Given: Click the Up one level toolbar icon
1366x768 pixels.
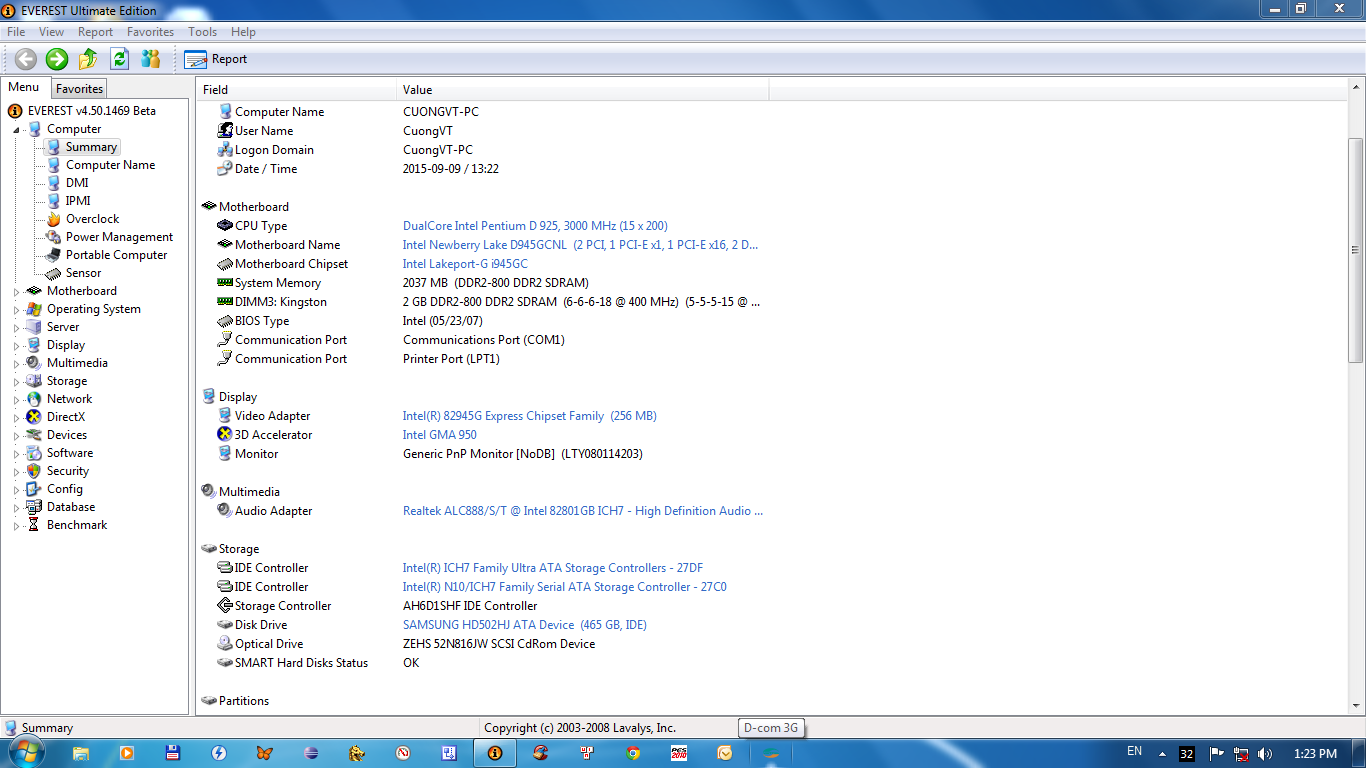Looking at the screenshot, I should coord(88,59).
